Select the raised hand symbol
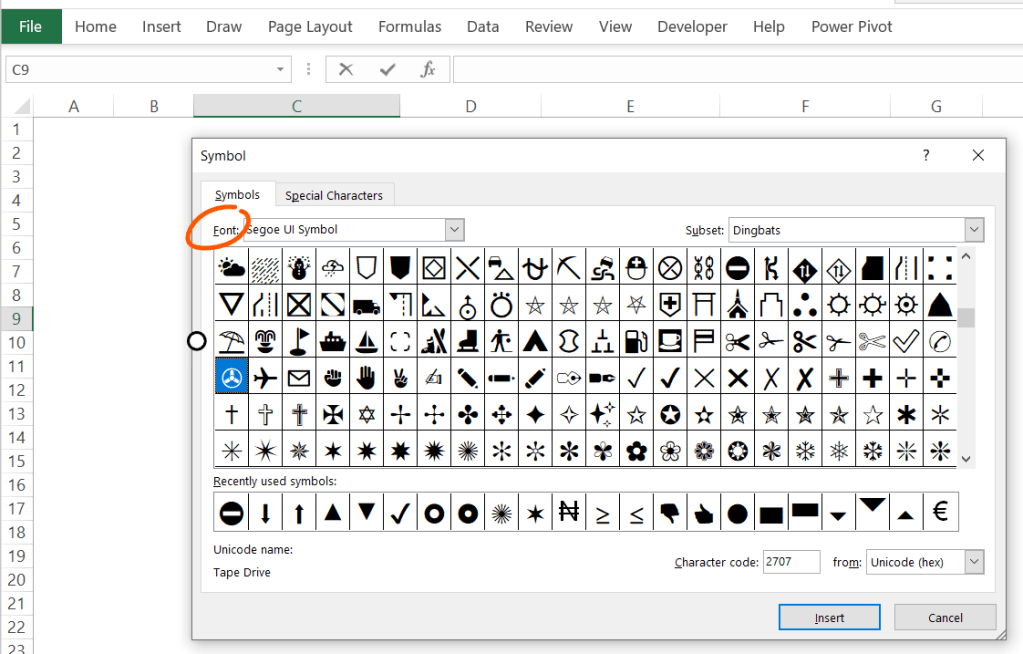The width and height of the screenshot is (1023, 654). click(366, 378)
